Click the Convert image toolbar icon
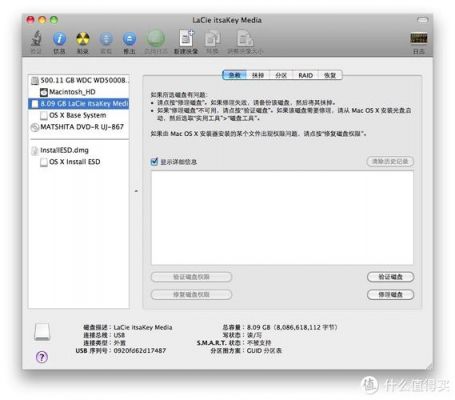The image size is (455, 400). [212, 38]
